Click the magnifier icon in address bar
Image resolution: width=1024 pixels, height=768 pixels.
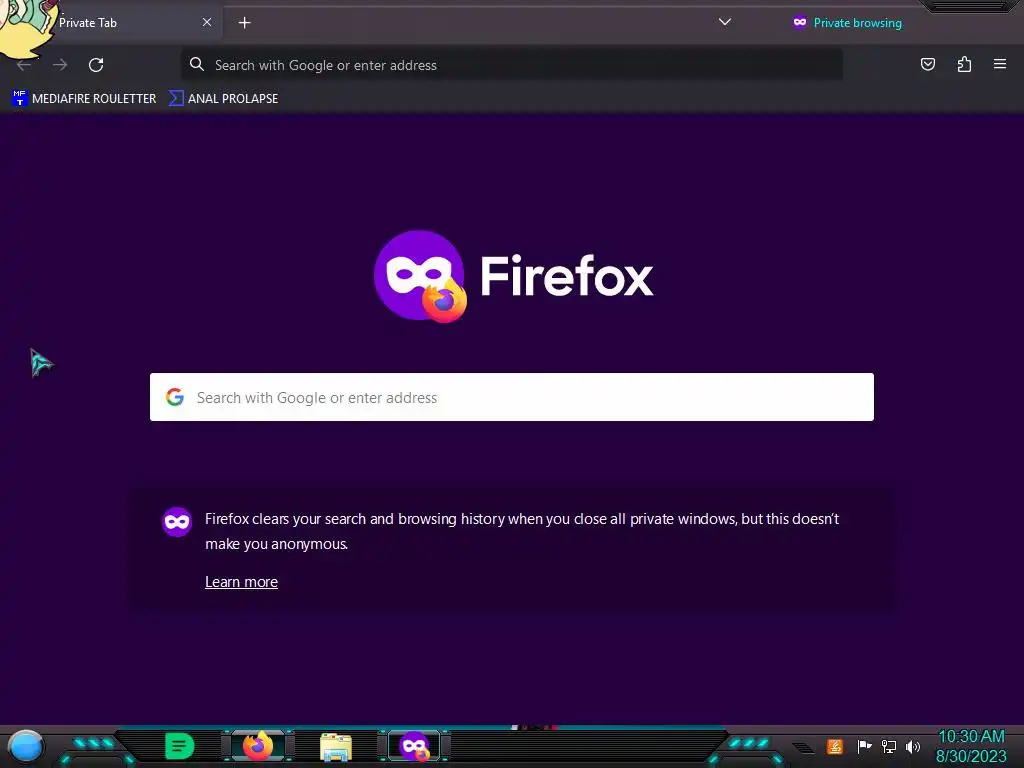pos(197,64)
